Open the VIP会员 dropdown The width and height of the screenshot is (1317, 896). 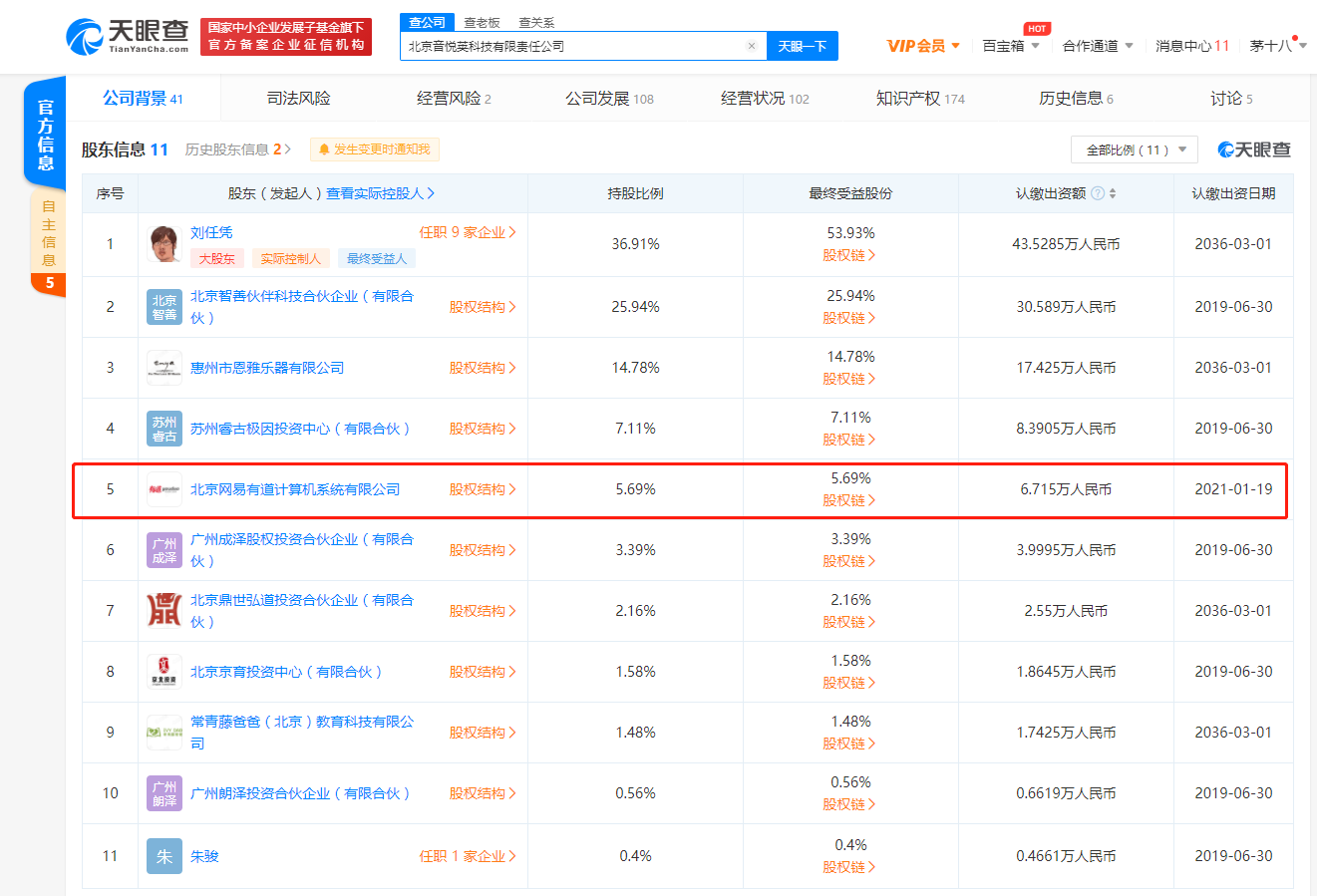tap(923, 46)
